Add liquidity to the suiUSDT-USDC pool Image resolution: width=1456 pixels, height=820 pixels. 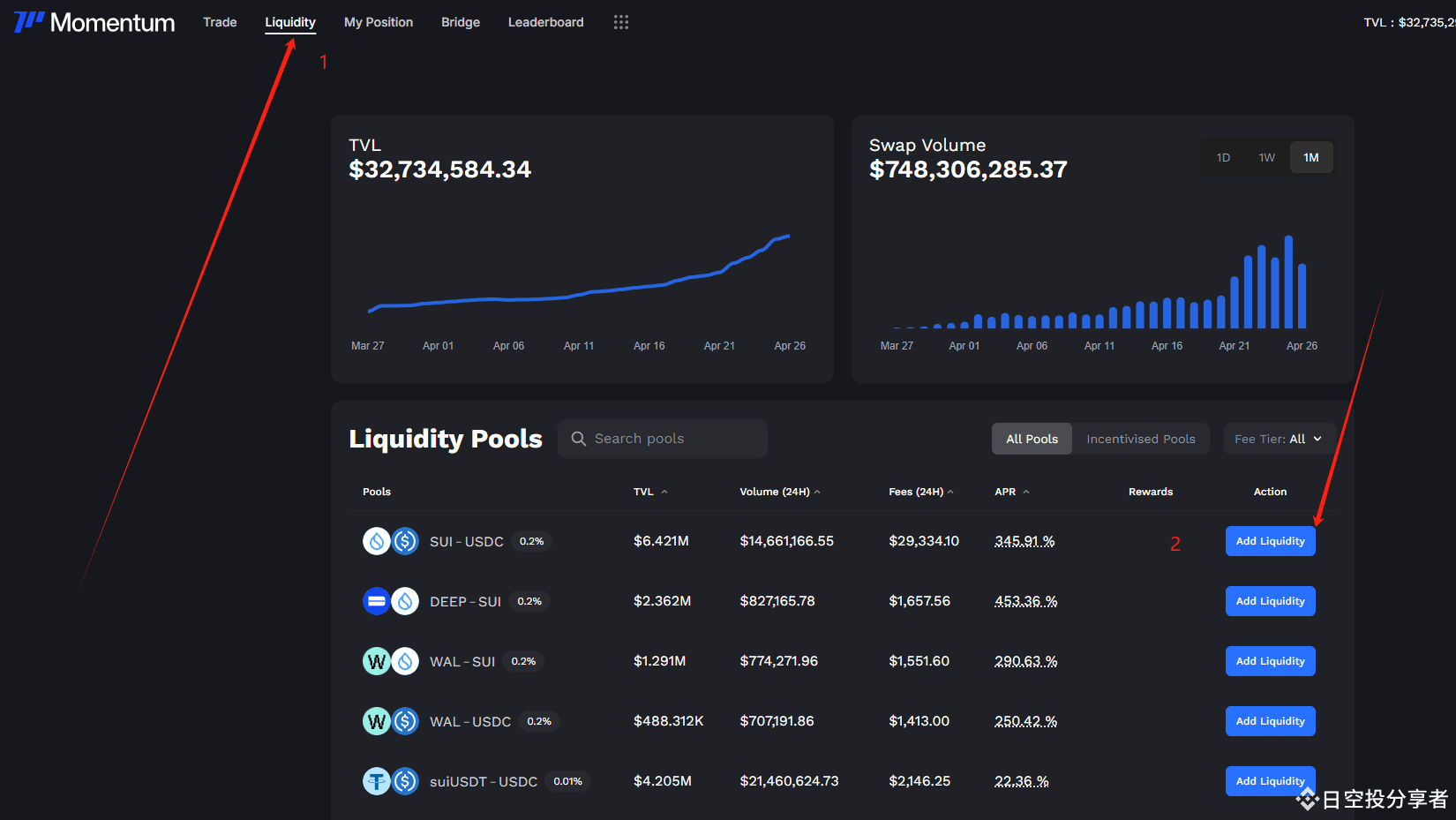coord(1270,781)
